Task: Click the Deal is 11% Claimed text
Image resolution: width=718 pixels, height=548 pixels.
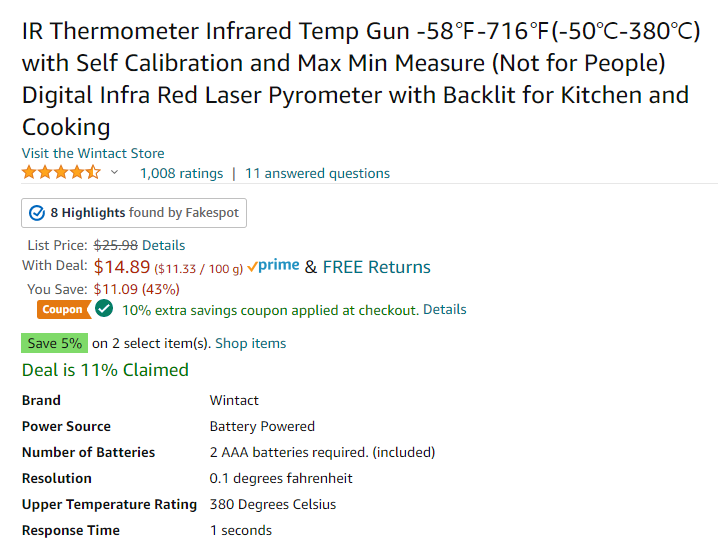Action: (x=105, y=370)
